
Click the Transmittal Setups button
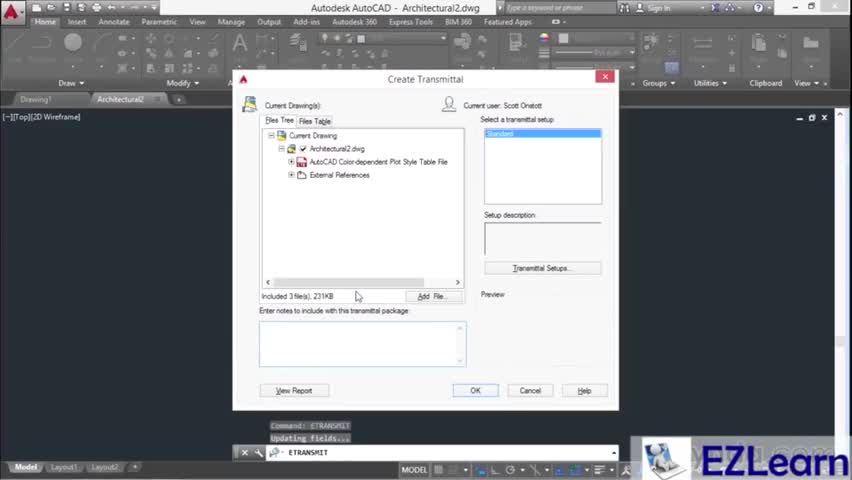click(x=542, y=268)
